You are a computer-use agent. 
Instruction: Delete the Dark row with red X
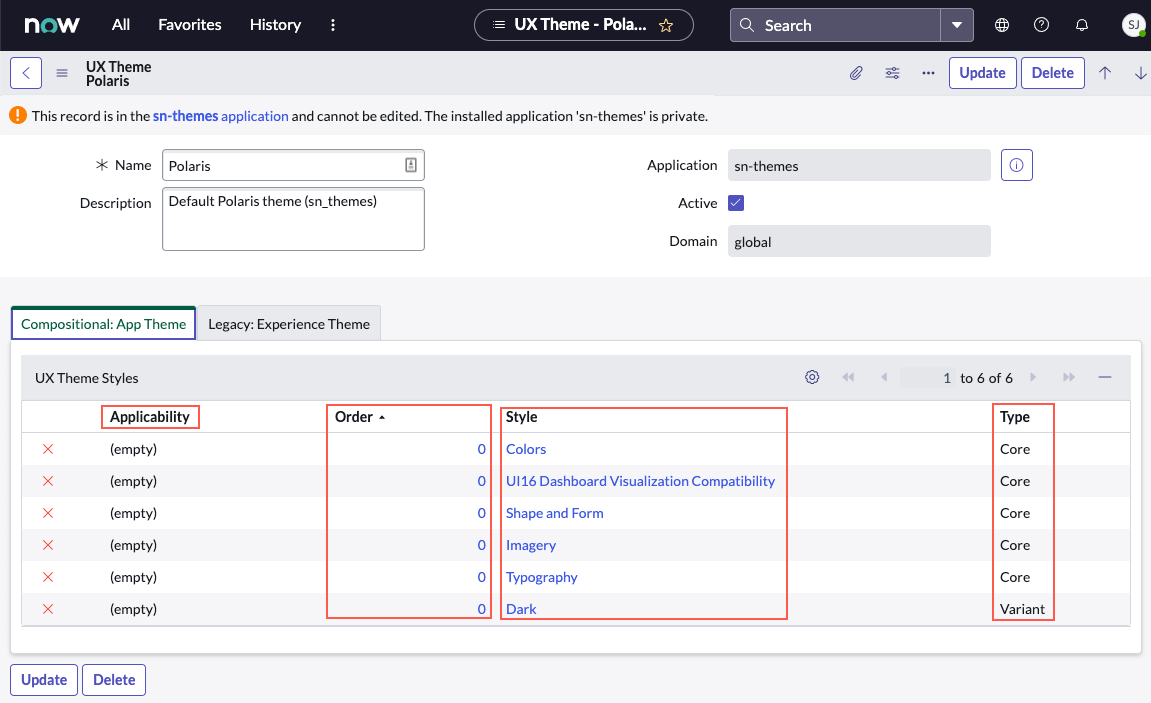click(48, 609)
